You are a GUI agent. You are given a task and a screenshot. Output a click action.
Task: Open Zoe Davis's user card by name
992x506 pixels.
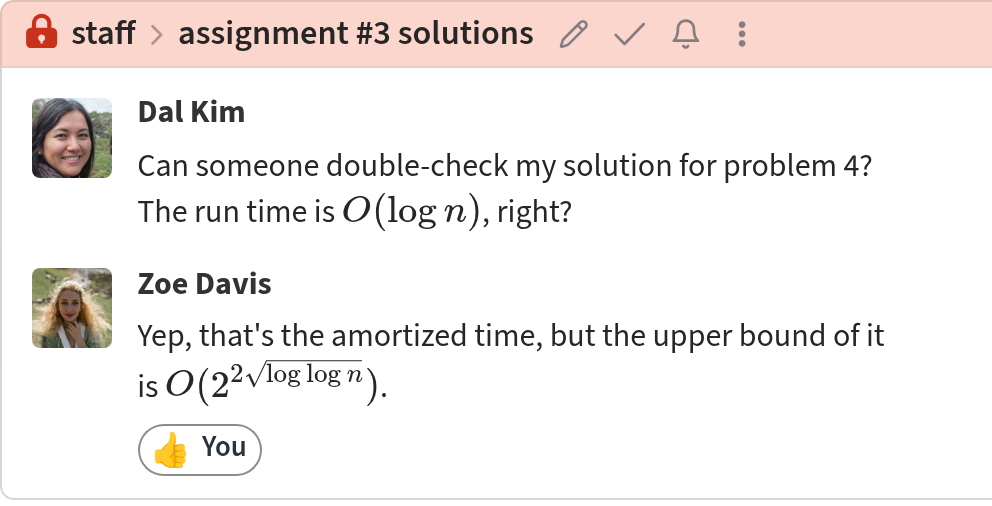coord(204,283)
